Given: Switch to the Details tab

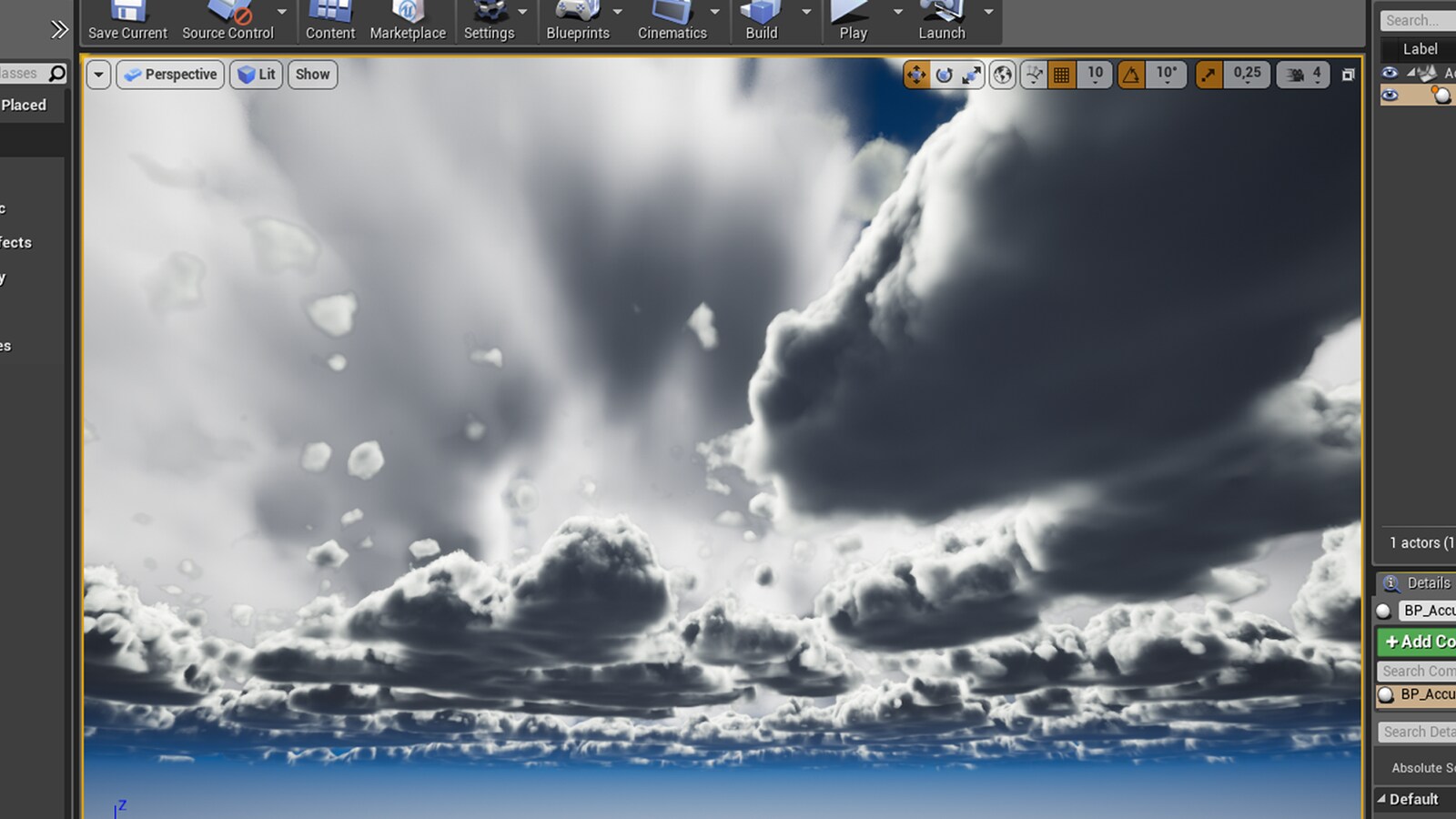Looking at the screenshot, I should 1416,583.
